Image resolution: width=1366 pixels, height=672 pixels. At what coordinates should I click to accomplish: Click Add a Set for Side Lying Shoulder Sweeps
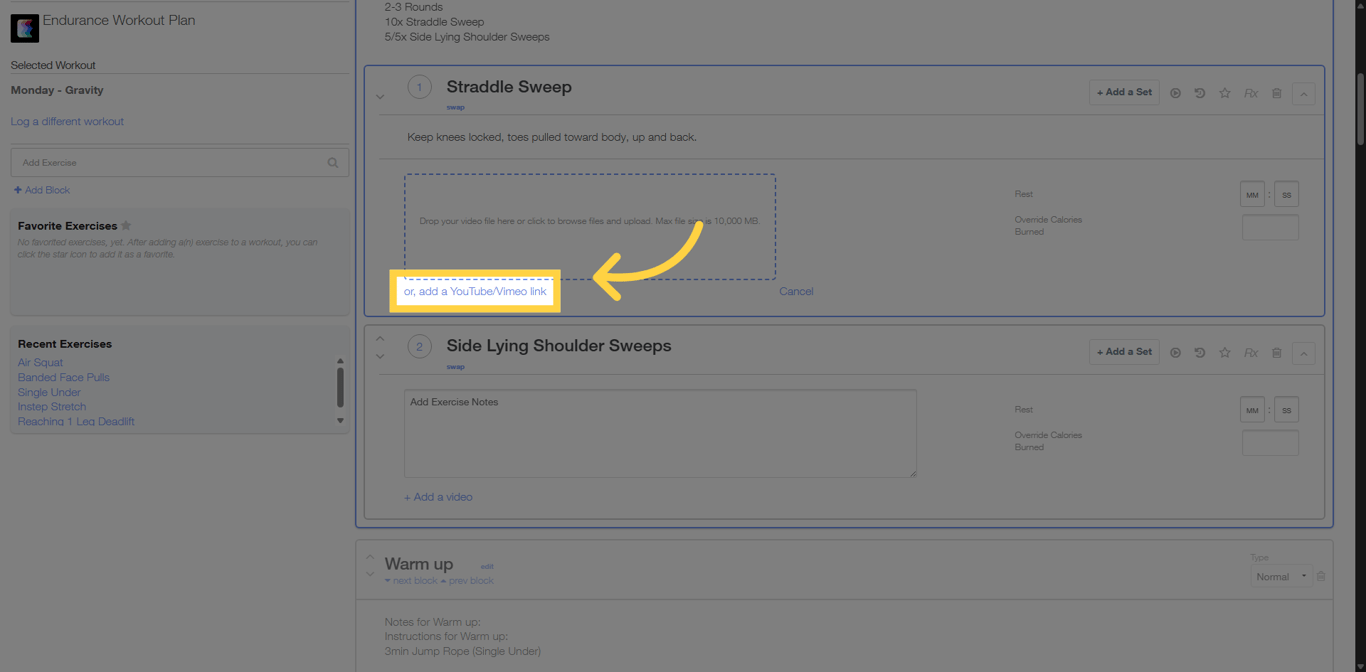[1124, 352]
